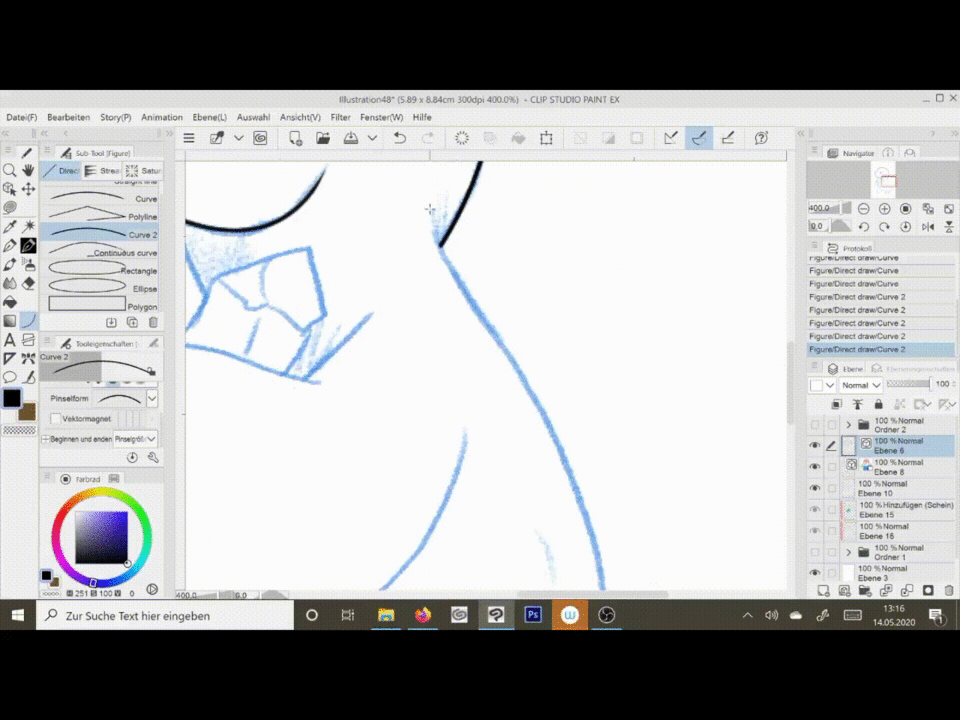Select the Continuous curve sub tool
960x720 pixels.
tap(101, 252)
